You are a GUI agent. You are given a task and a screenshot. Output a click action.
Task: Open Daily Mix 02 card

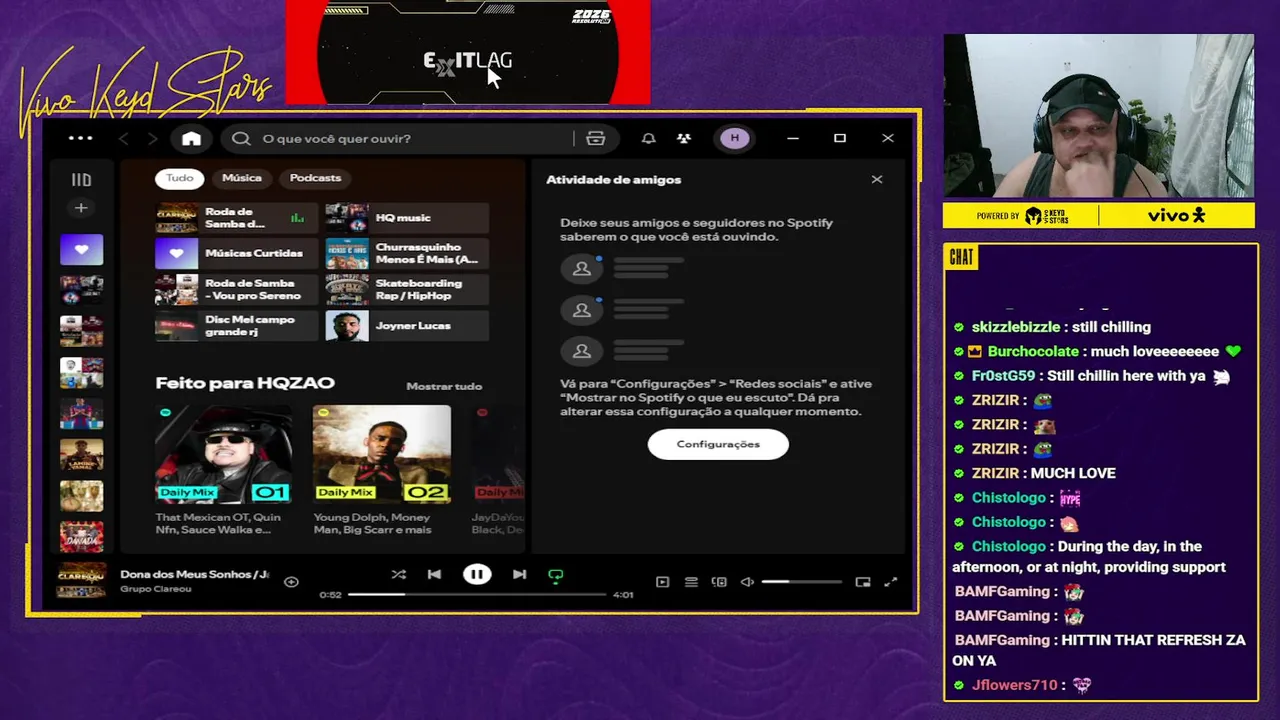381,470
